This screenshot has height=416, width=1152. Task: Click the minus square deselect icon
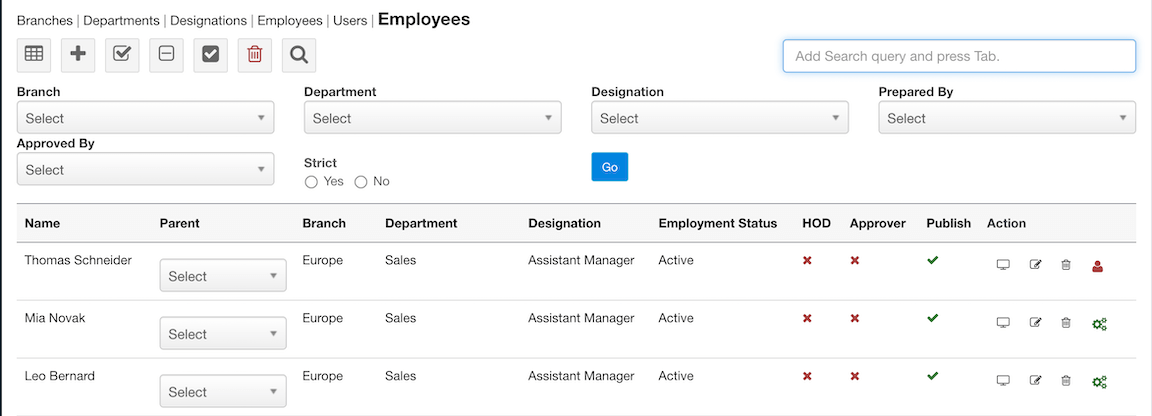tap(166, 55)
